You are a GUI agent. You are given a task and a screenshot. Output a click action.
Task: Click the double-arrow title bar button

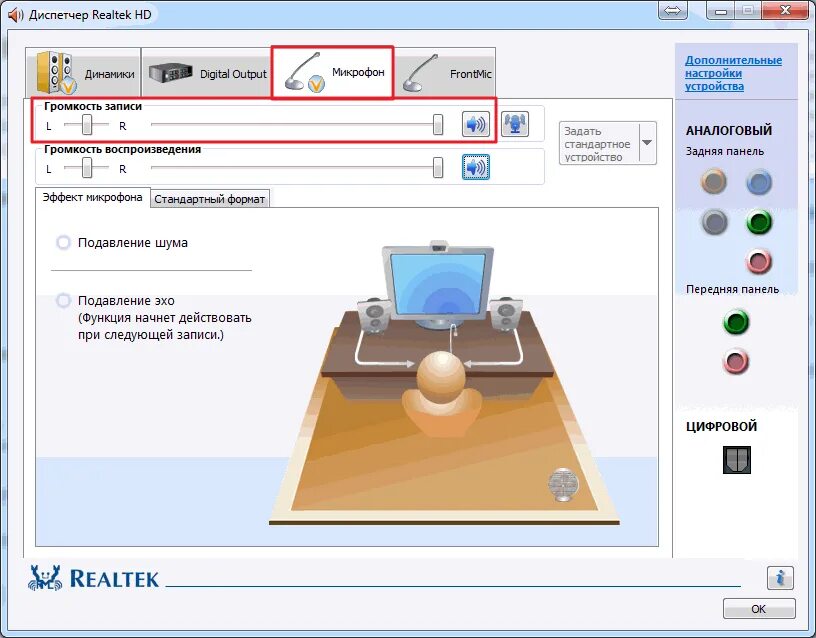672,10
